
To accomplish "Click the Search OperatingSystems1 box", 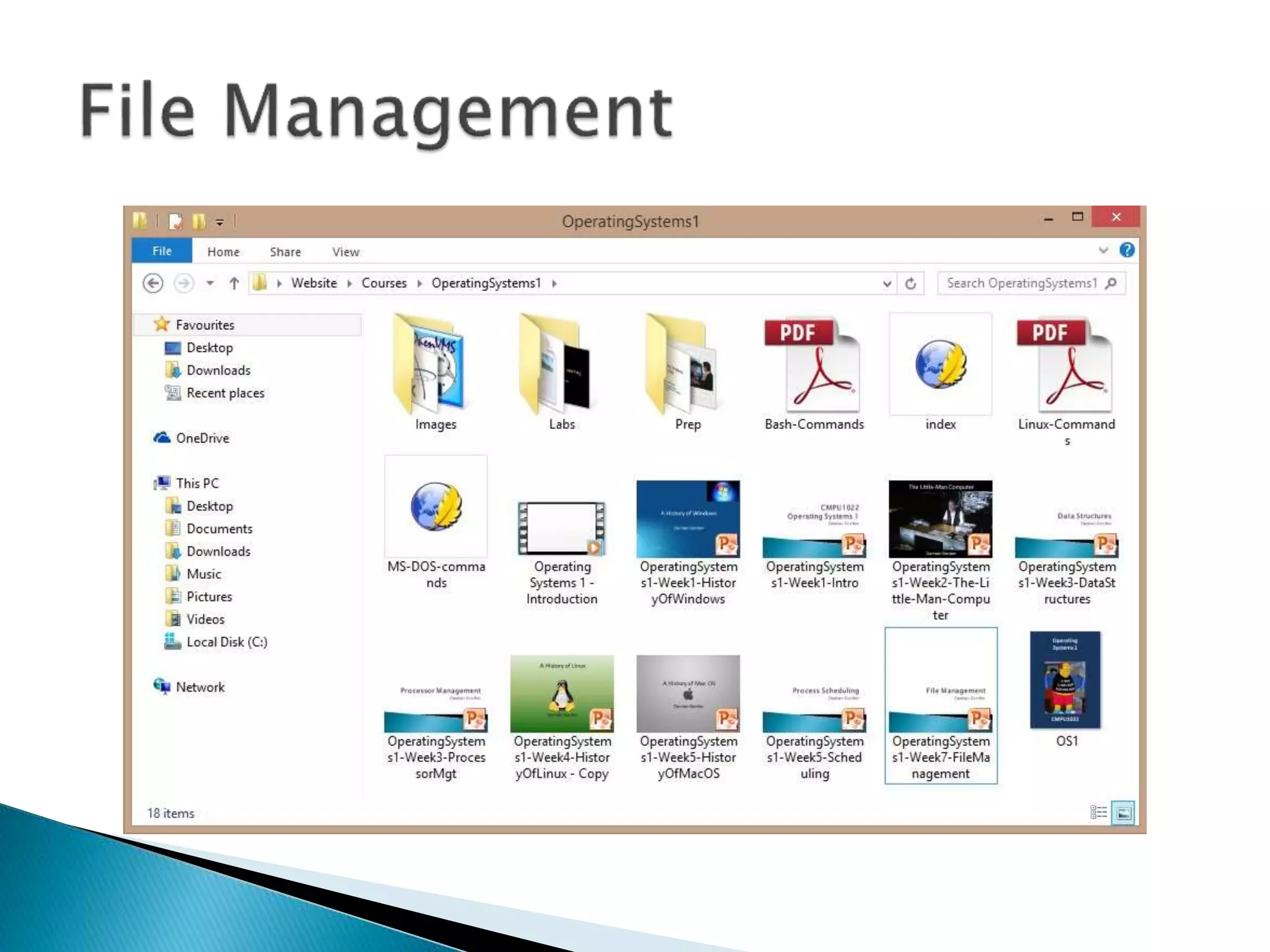I will pos(1023,283).
